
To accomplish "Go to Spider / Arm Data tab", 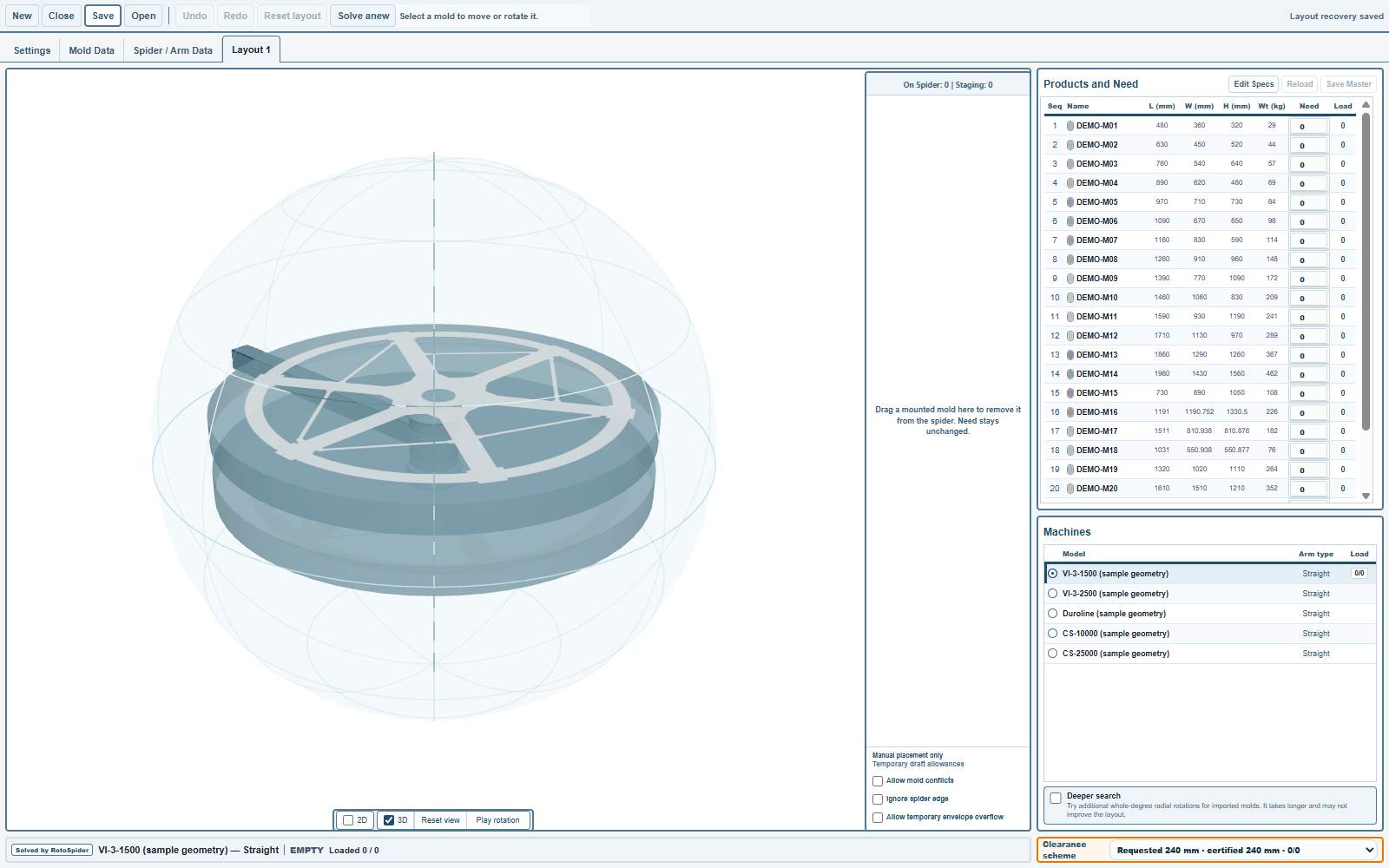I will click(173, 50).
